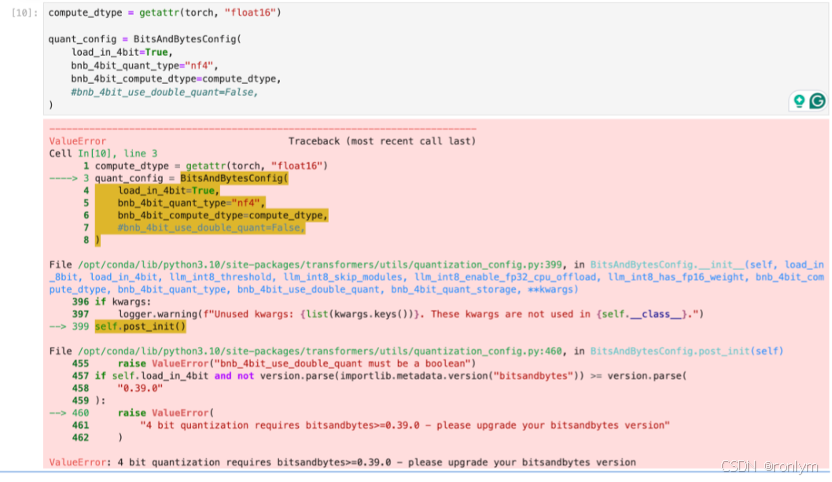Click the Cell In[10], line 3 reference
832x482 pixels.
point(103,153)
